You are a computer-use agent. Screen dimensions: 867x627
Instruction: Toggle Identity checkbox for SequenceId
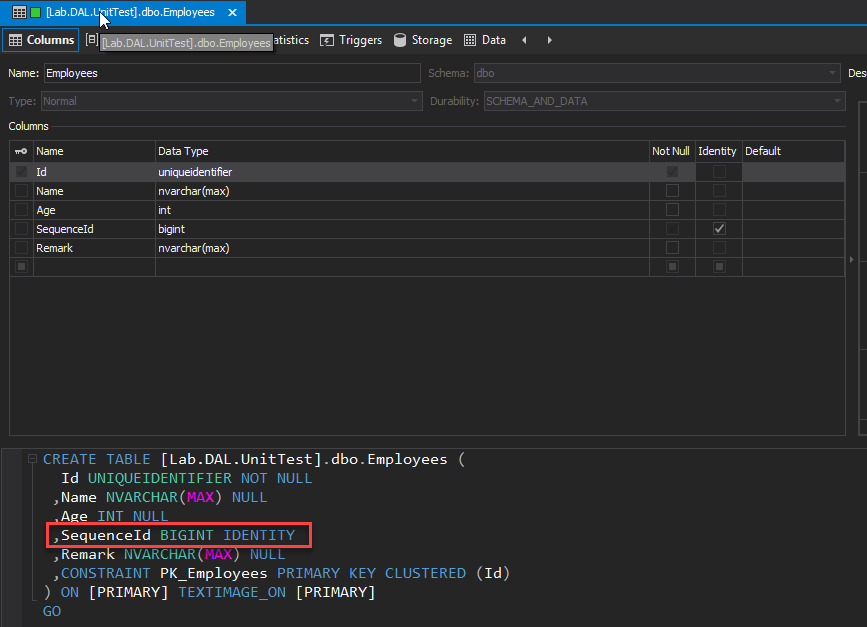(x=719, y=229)
